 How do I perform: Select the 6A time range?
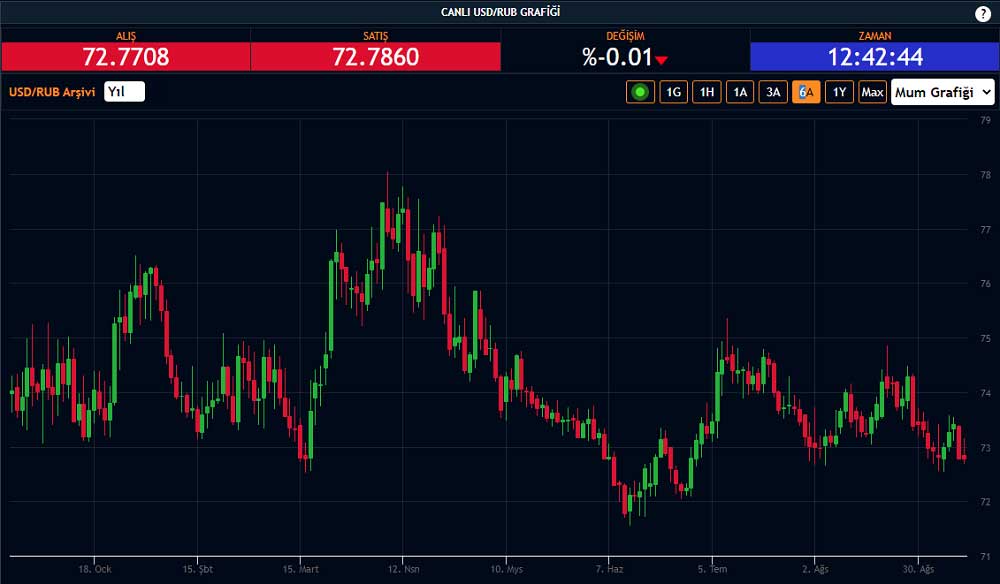[x=806, y=92]
